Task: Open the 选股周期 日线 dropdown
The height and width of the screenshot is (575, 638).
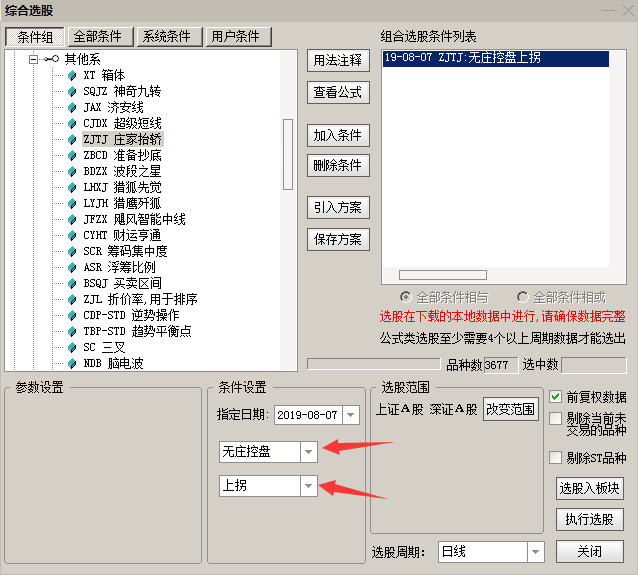Action: (x=535, y=552)
